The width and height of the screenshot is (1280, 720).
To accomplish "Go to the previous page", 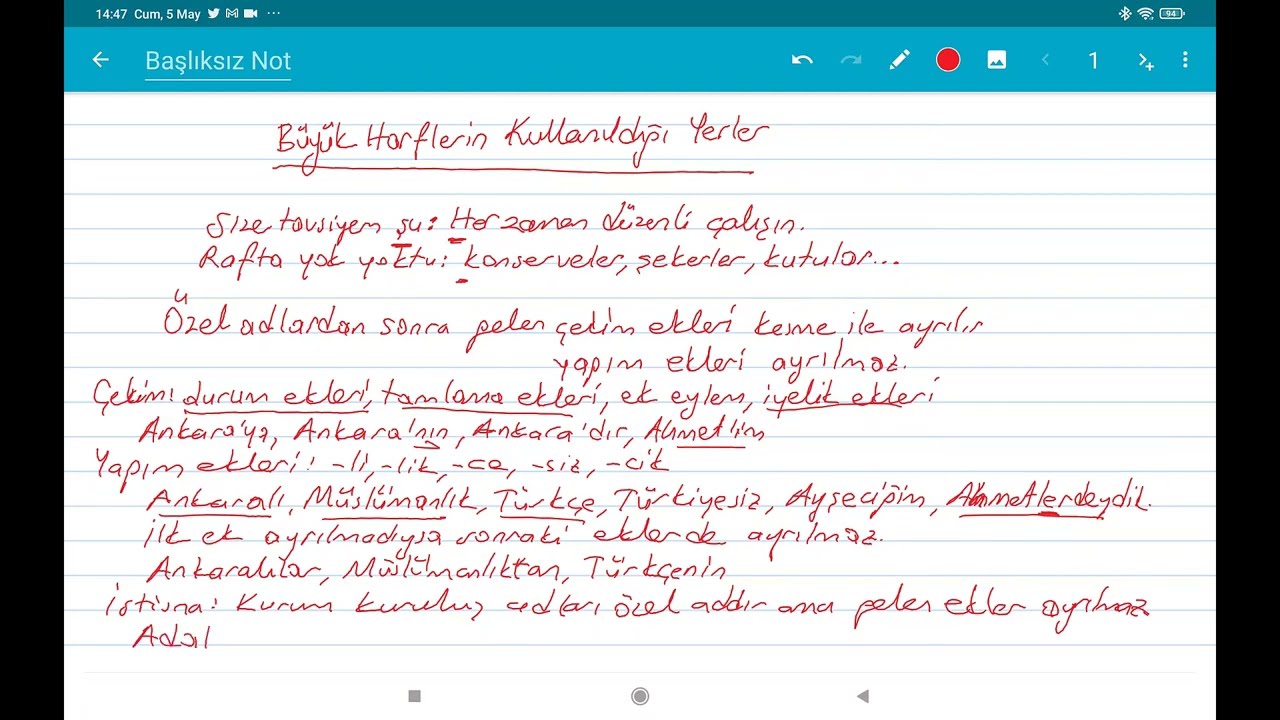I will pyautogui.click(x=1045, y=60).
